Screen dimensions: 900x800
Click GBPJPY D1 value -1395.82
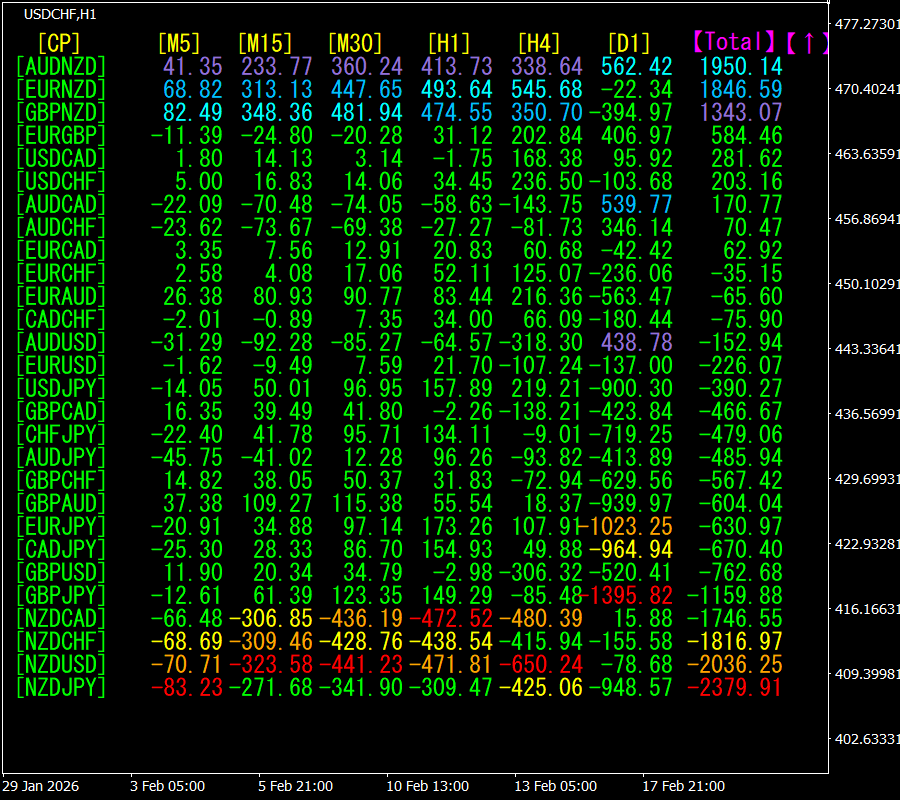[x=626, y=595]
